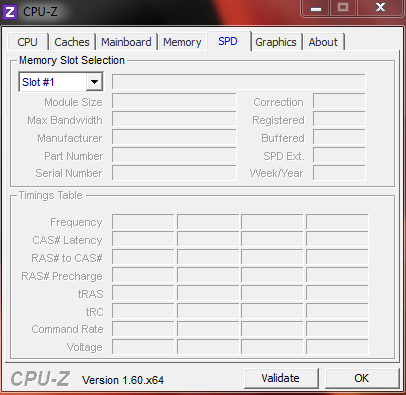This screenshot has height=395, width=406.
Task: Switch to the CPU tab
Action: (27, 42)
